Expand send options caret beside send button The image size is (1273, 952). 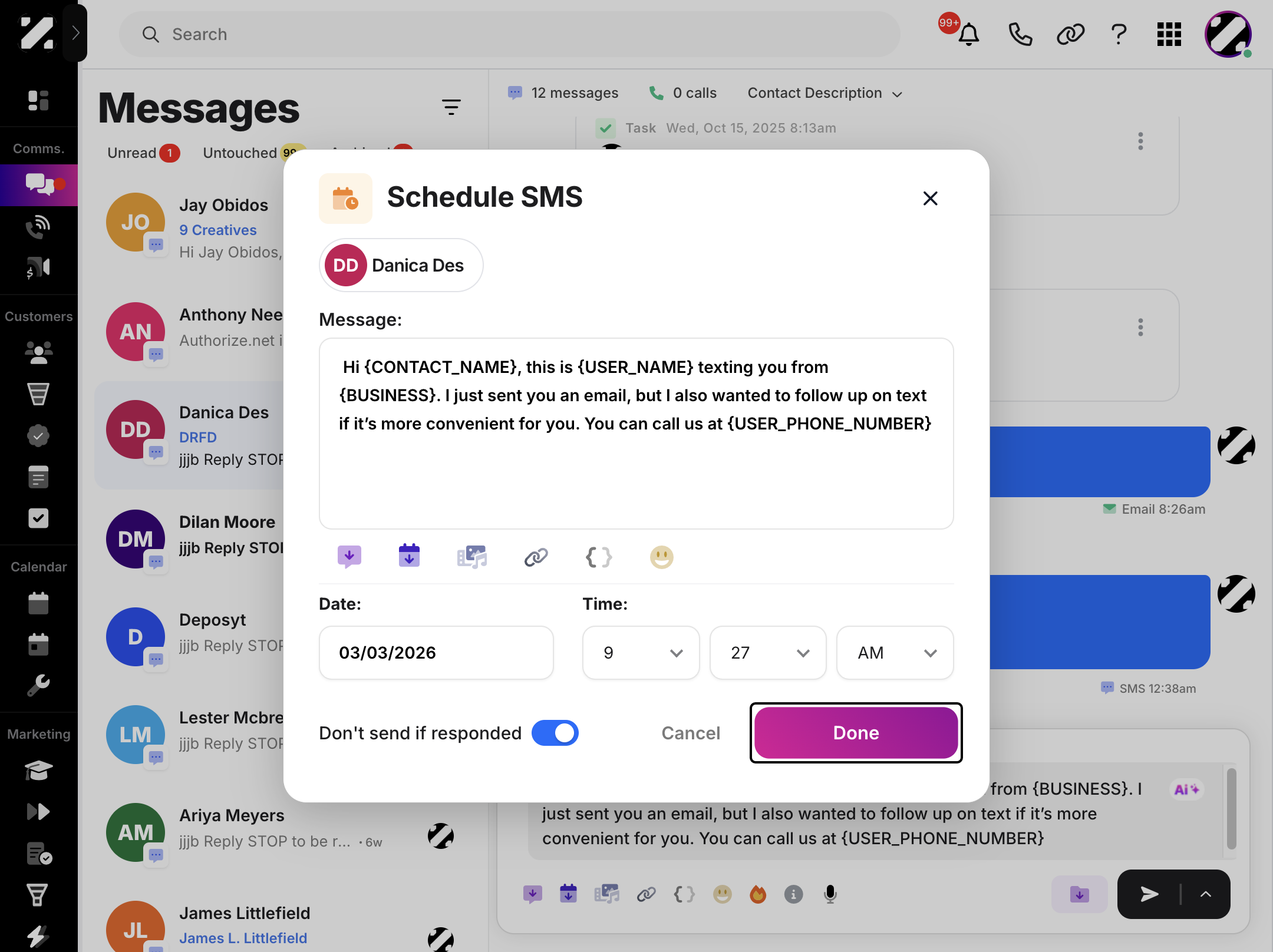pyautogui.click(x=1206, y=894)
